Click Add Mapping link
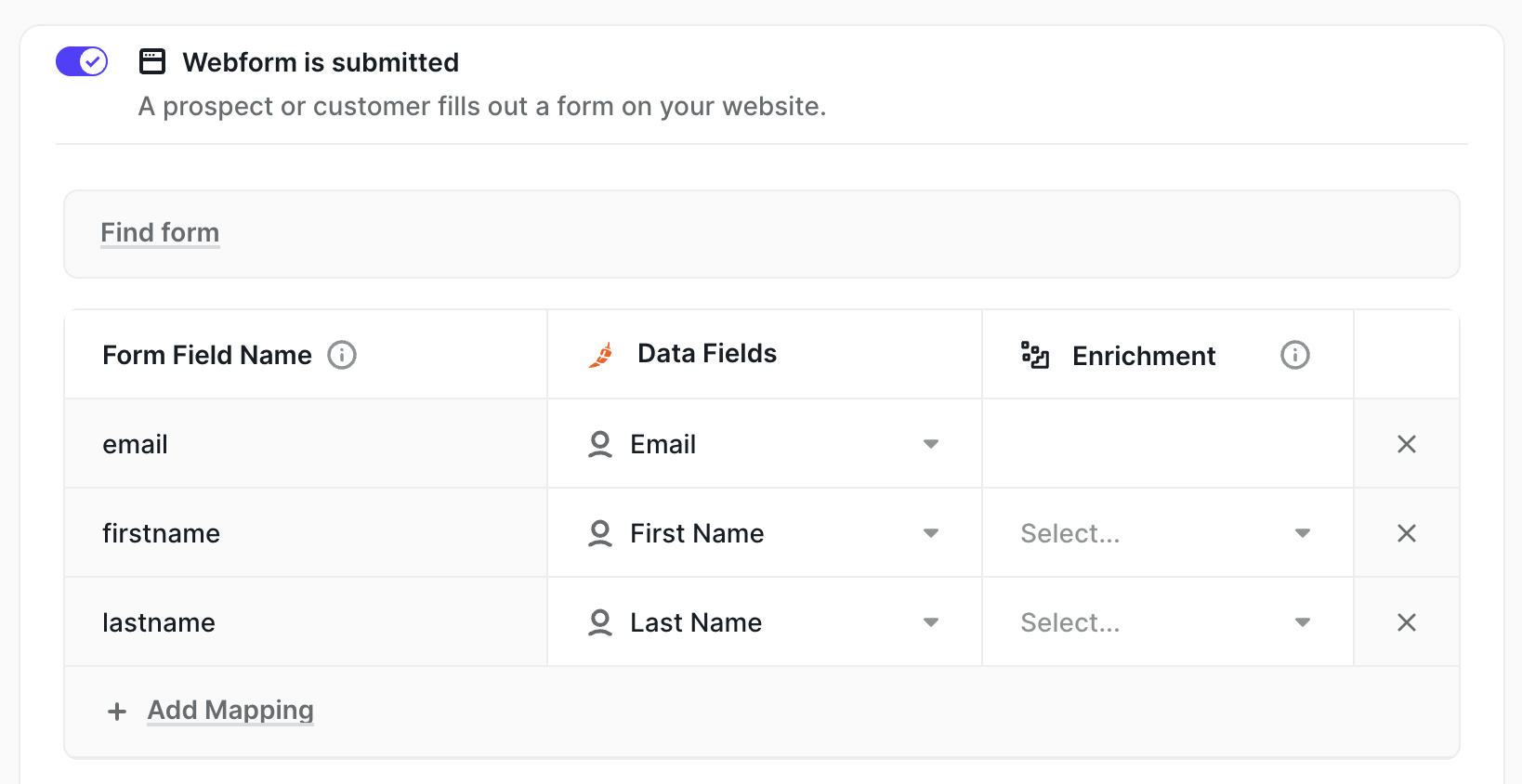The width and height of the screenshot is (1522, 784). coord(230,711)
